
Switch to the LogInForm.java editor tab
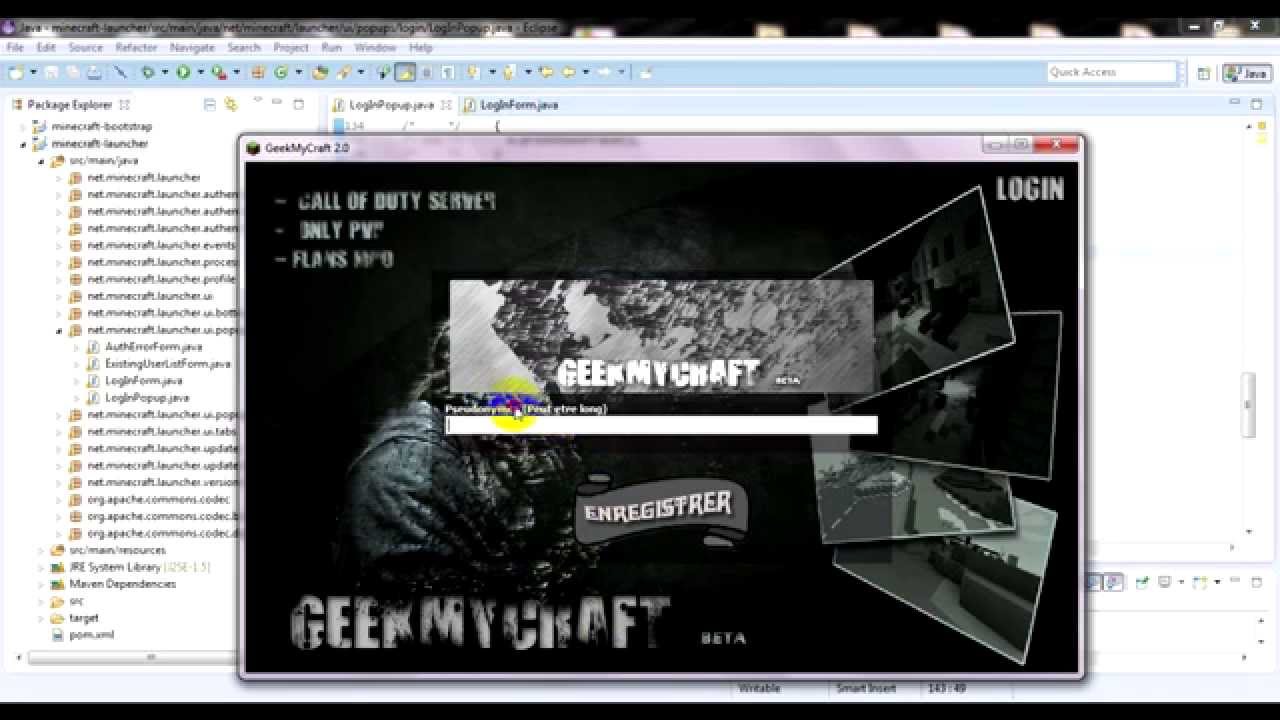pyautogui.click(x=510, y=104)
